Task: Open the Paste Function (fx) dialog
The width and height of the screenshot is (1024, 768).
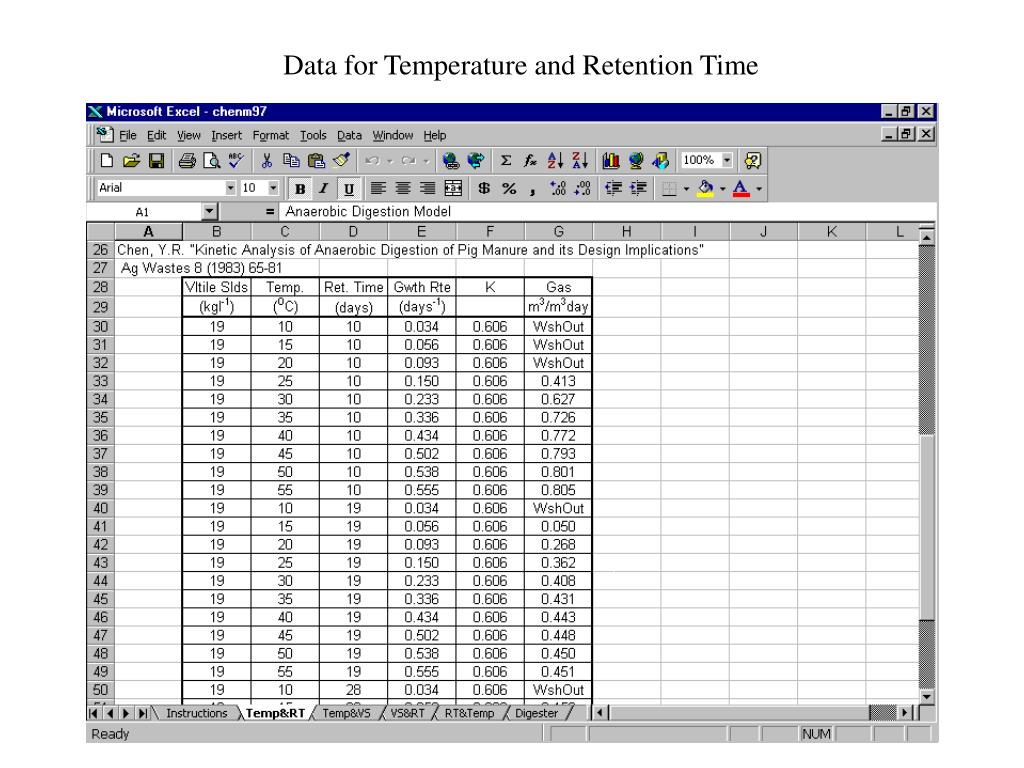Action: (530, 161)
